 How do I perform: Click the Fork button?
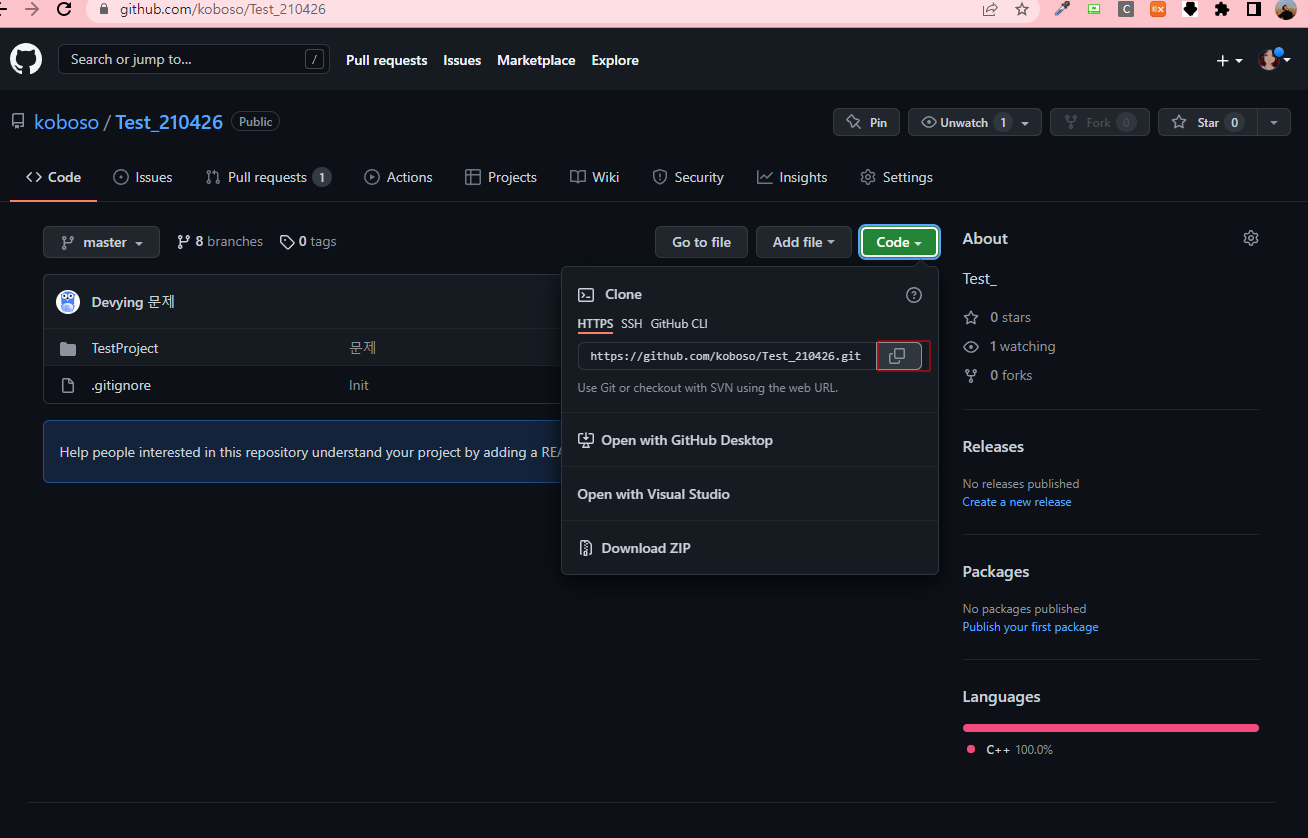[1099, 122]
